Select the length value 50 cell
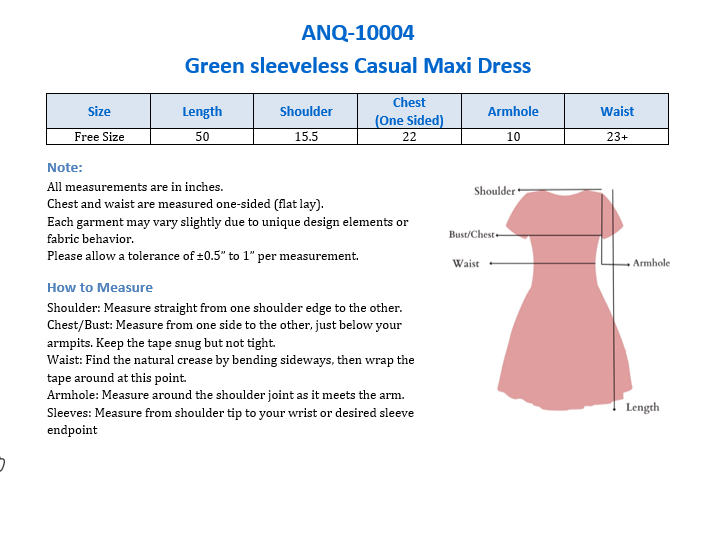 tap(202, 137)
